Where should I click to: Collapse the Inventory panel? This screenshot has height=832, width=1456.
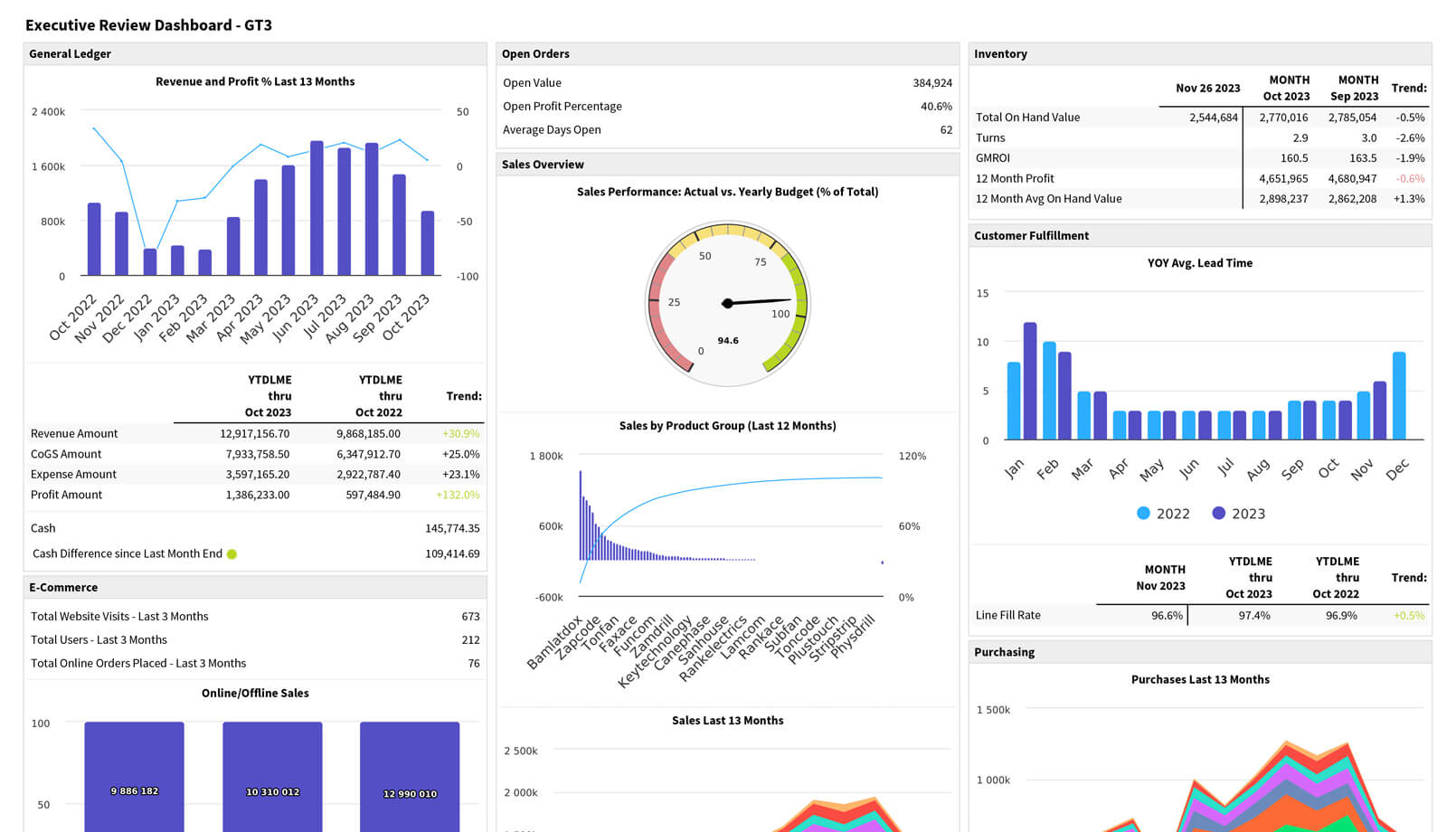click(x=999, y=54)
